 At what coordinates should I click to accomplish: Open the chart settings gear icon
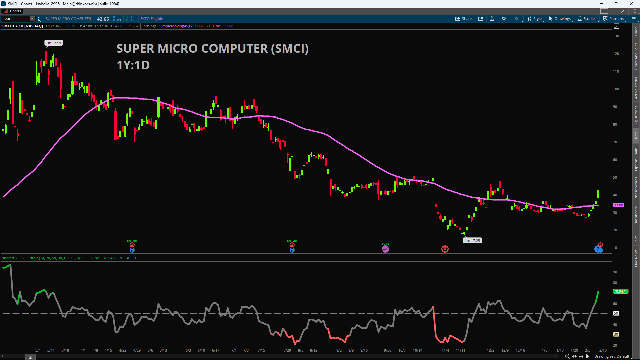[516, 19]
